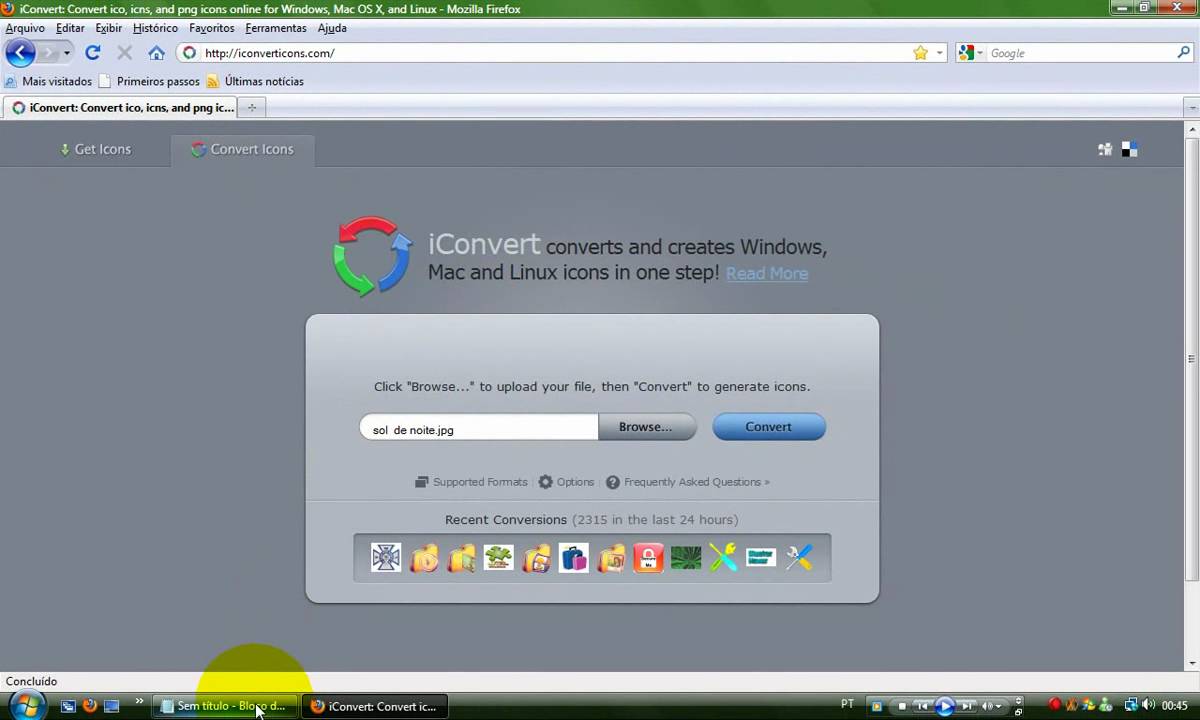Open the blue and pink suitcases recent conversion

click(x=574, y=557)
